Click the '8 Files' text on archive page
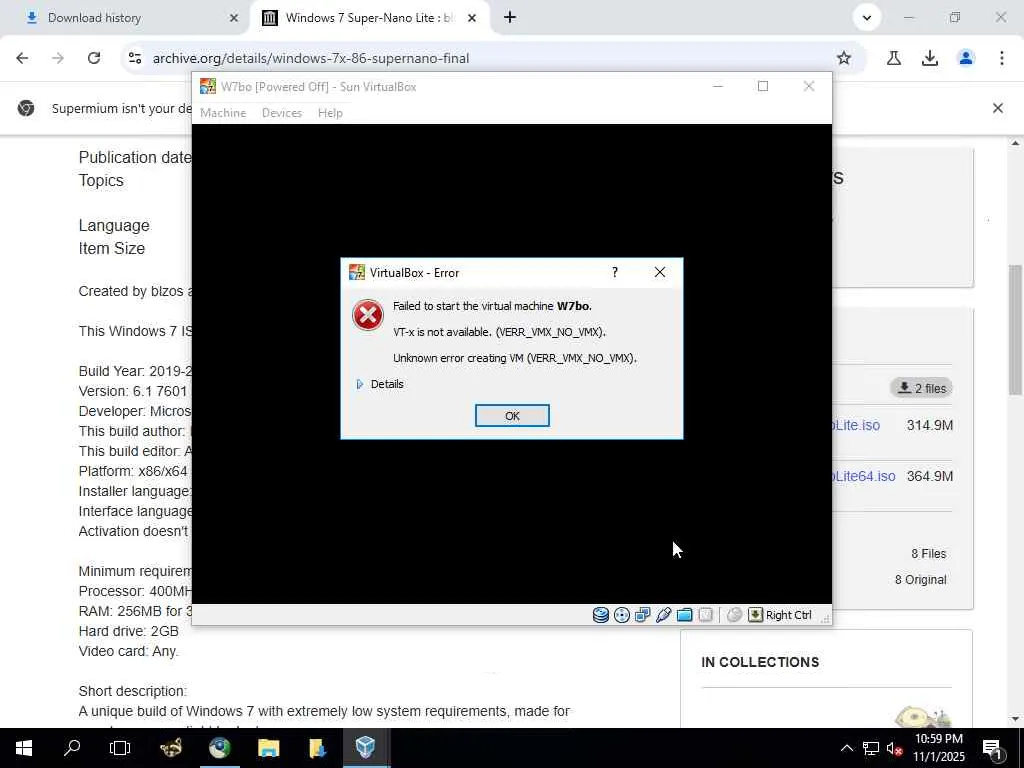This screenshot has width=1024, height=768. tap(929, 554)
